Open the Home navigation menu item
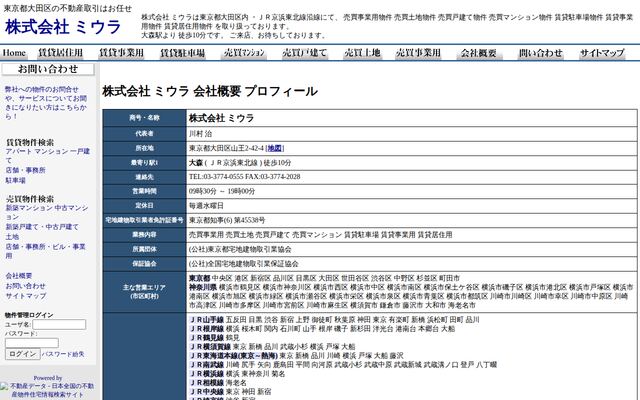 [x=14, y=53]
